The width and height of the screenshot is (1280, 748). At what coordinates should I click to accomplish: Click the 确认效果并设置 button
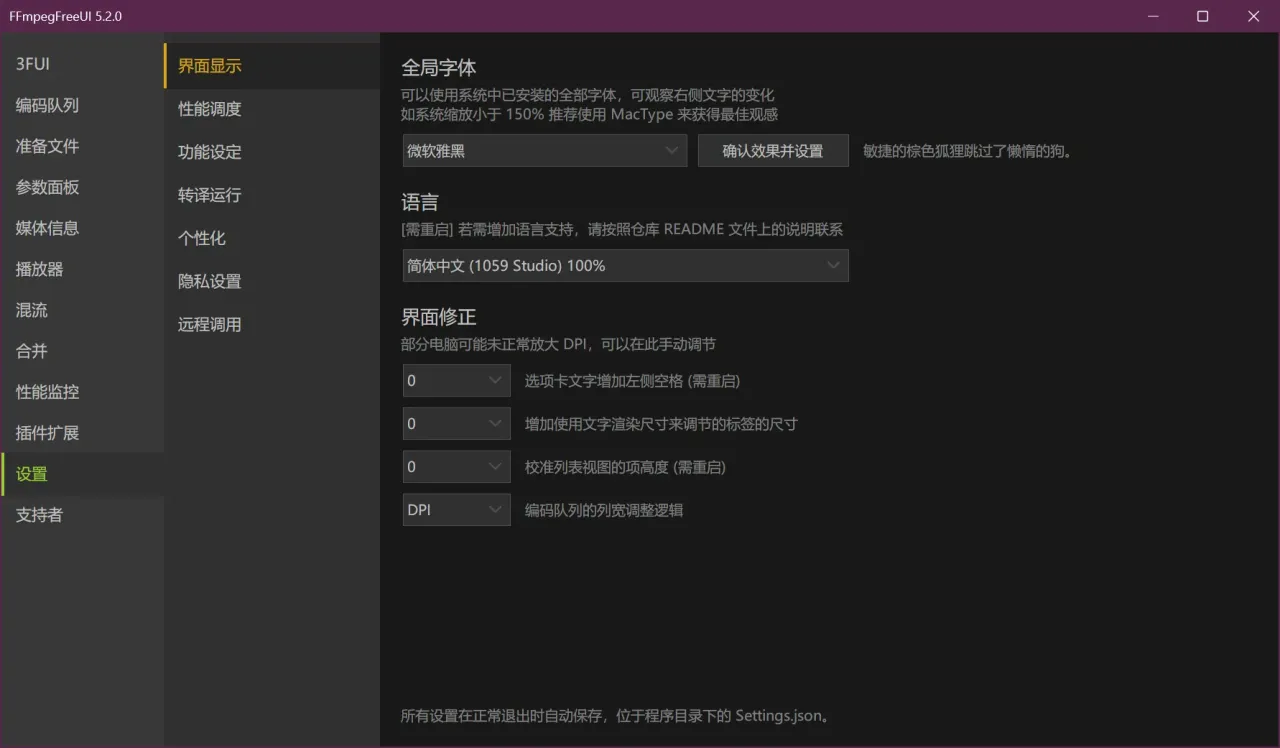click(773, 151)
